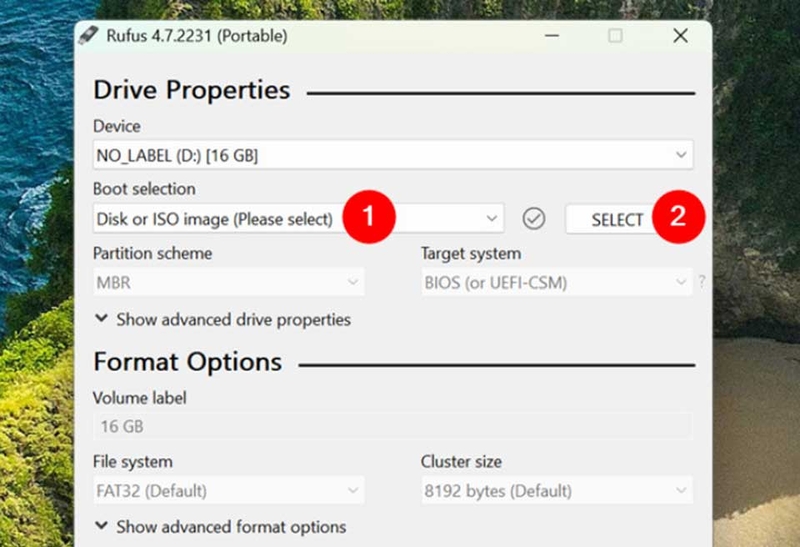The width and height of the screenshot is (800, 547).
Task: Click the File system label
Action: click(x=133, y=461)
